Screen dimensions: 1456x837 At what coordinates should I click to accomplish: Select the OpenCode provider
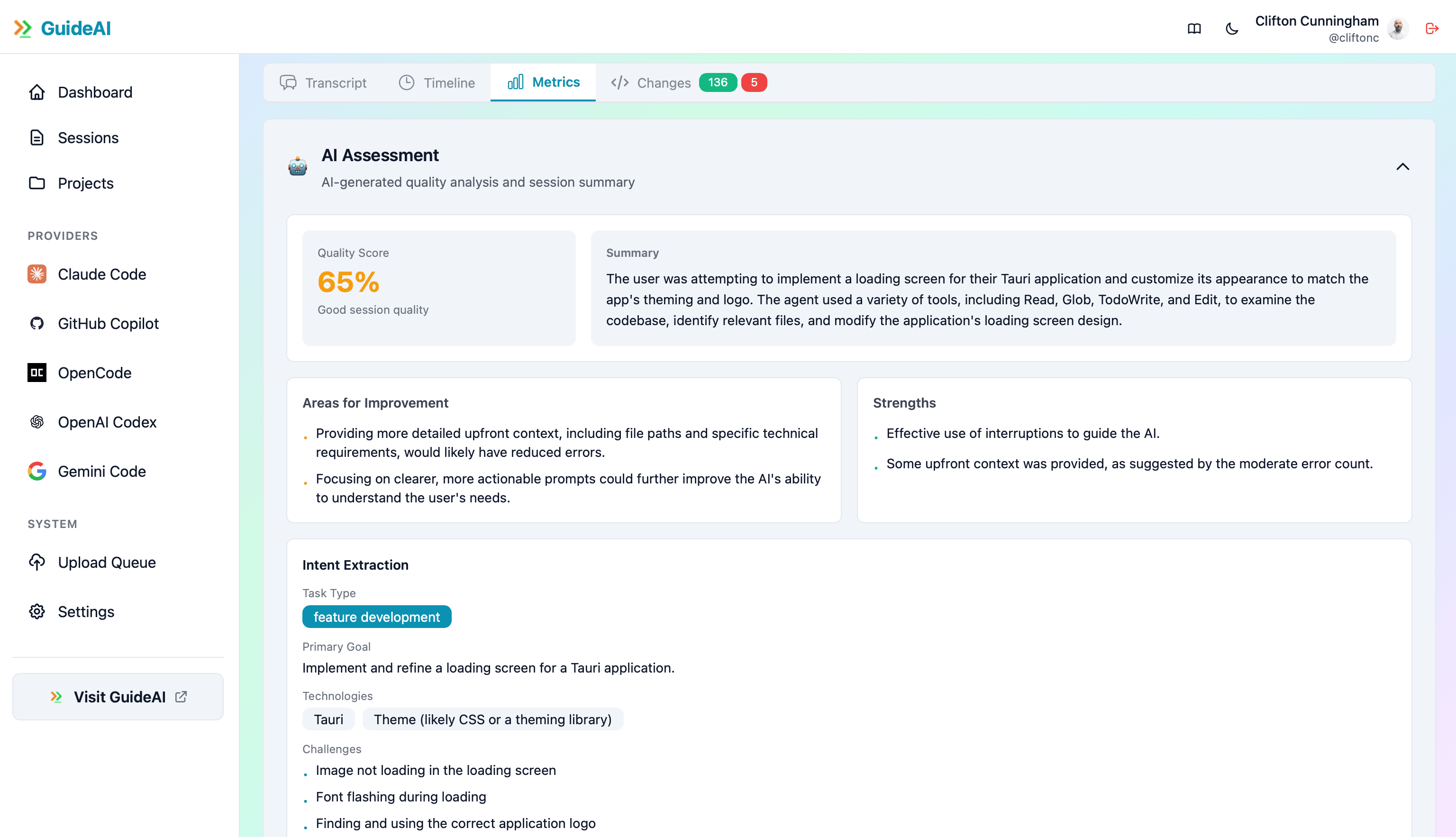[x=94, y=373]
